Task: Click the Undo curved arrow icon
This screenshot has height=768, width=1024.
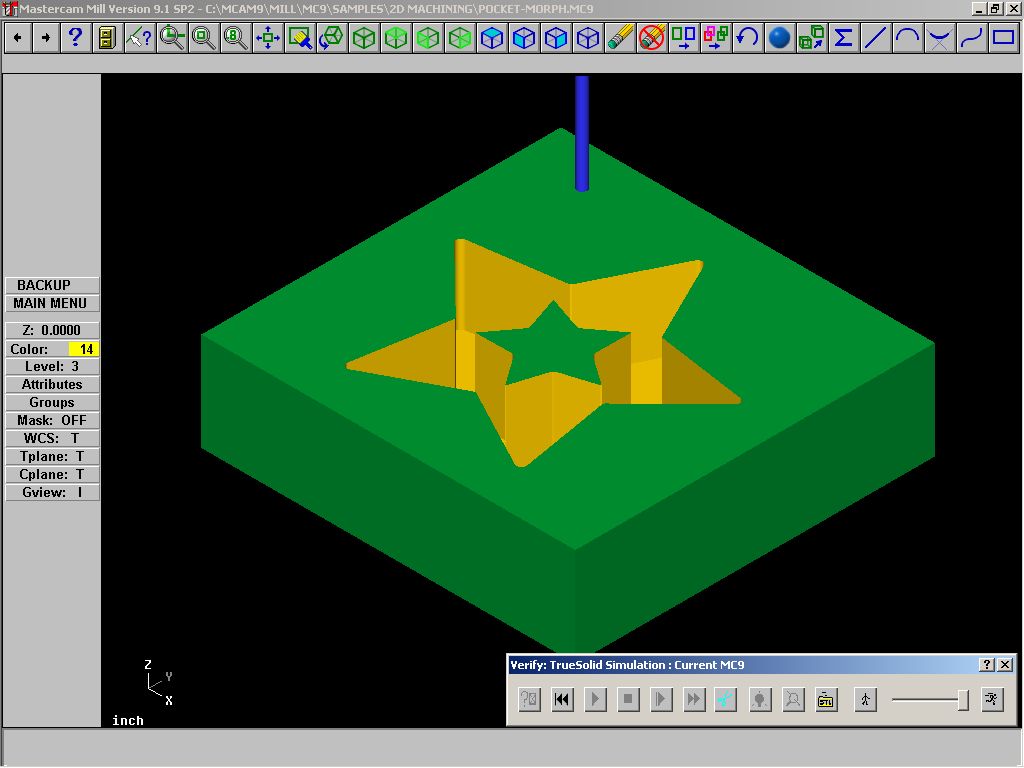Action: click(x=748, y=38)
